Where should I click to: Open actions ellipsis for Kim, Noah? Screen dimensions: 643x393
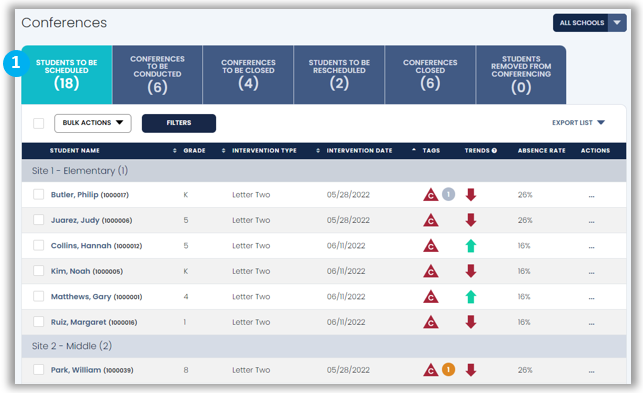591,272
